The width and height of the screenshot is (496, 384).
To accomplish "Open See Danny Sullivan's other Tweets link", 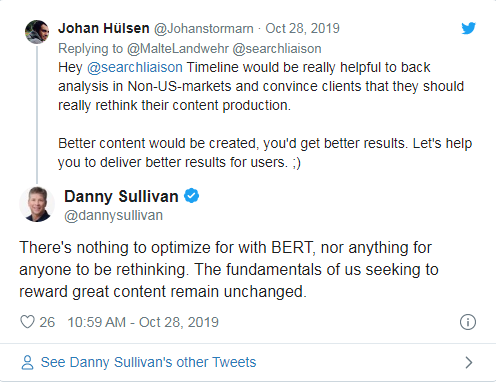I will [148, 362].
